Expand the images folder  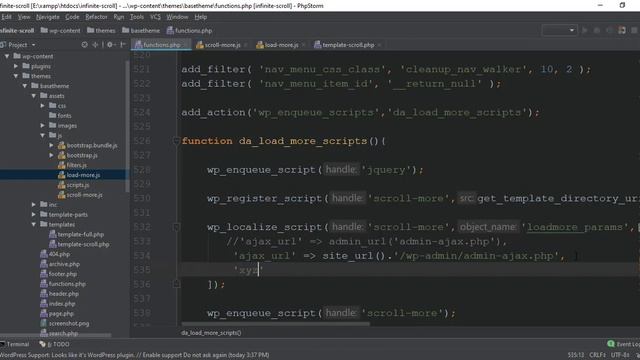(43, 125)
